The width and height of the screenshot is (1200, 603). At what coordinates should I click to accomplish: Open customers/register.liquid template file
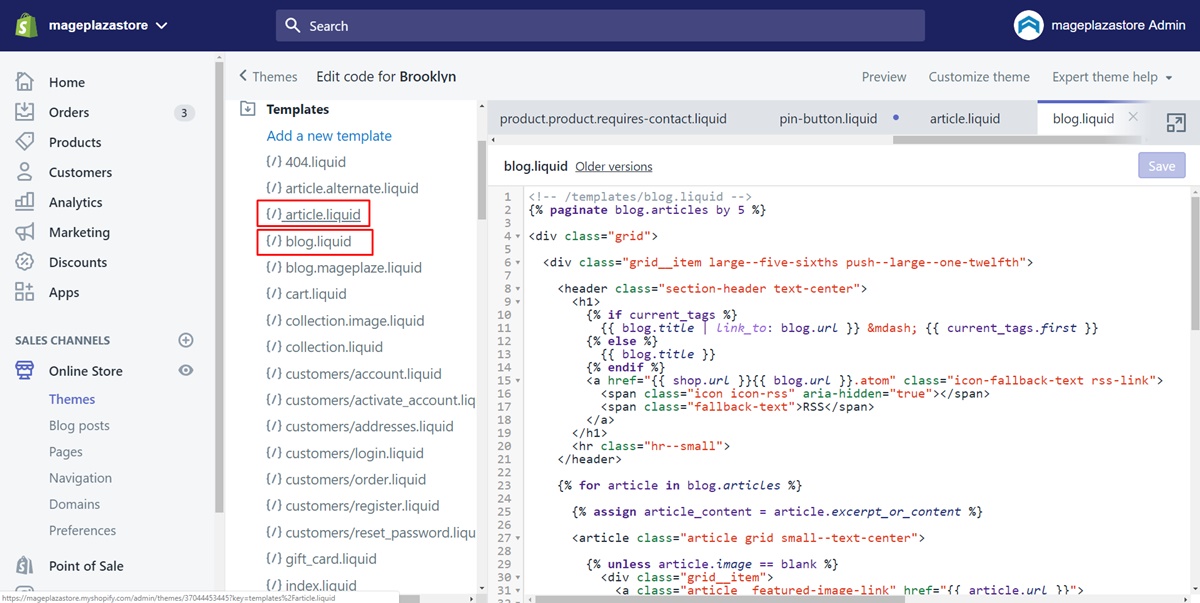click(353, 506)
